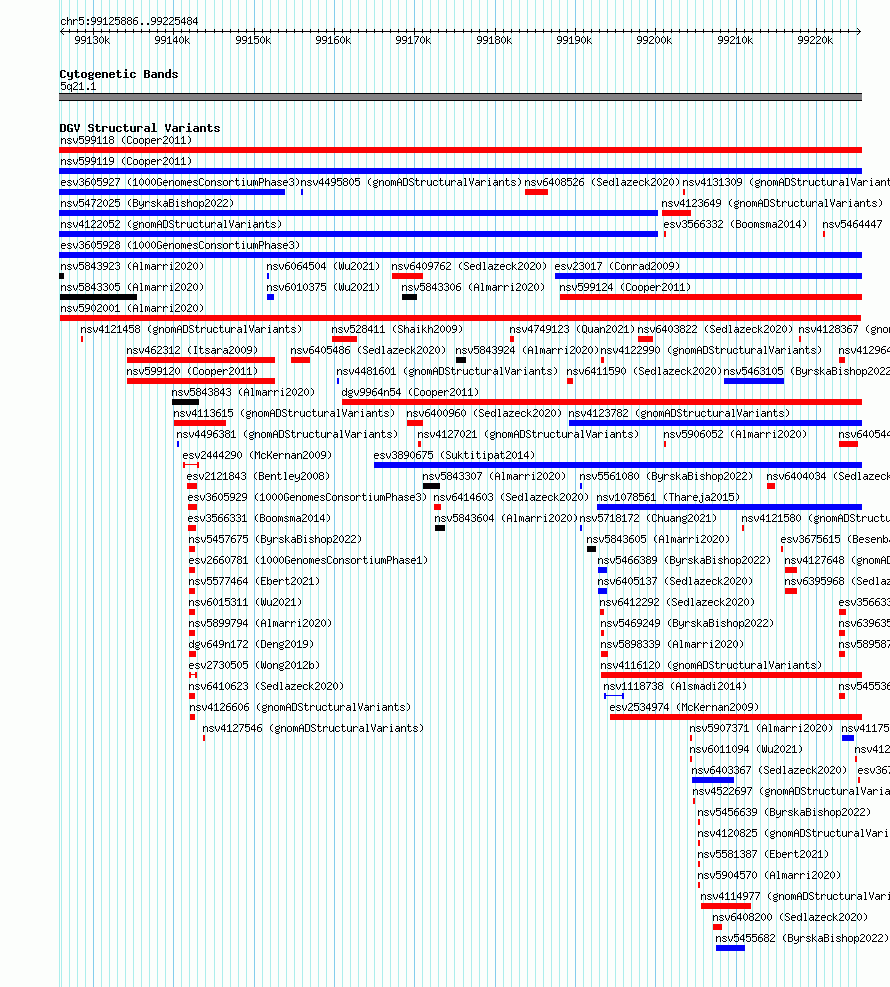Click nsv6403822 (Sedlazeck2020) label
The width and height of the screenshot is (890, 987).
(x=715, y=329)
